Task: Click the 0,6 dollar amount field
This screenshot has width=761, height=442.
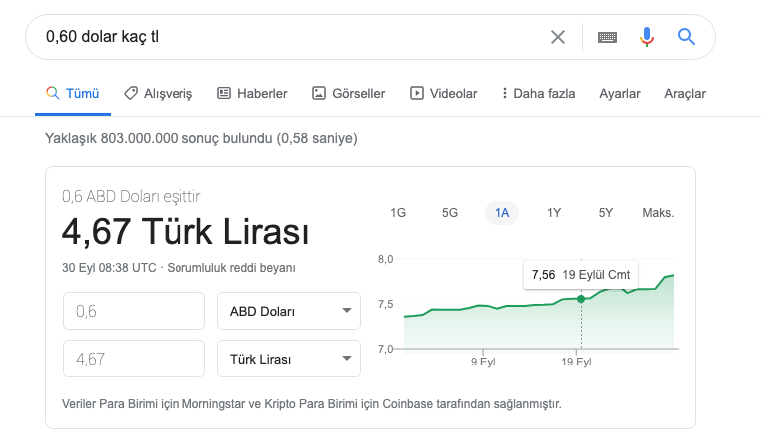Action: (x=134, y=311)
